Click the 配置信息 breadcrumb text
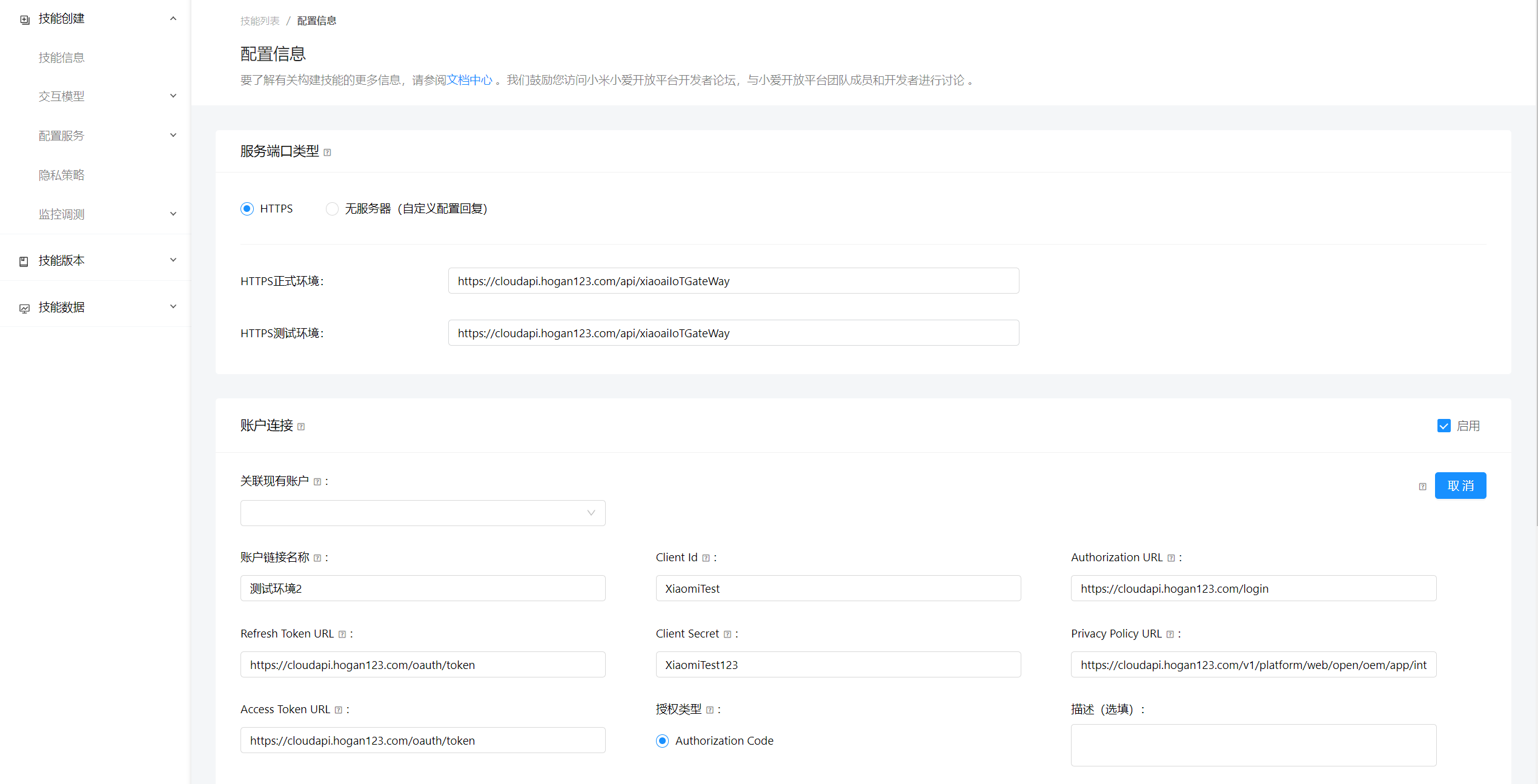The height and width of the screenshot is (784, 1538). coord(317,21)
